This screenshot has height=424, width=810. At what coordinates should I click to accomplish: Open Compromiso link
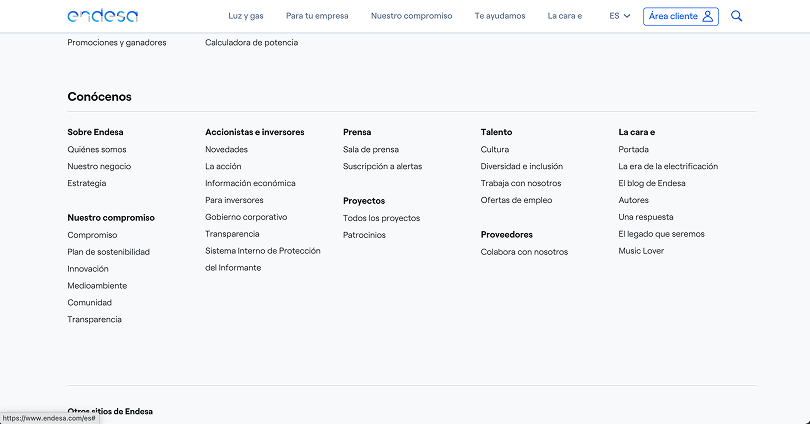pos(92,235)
